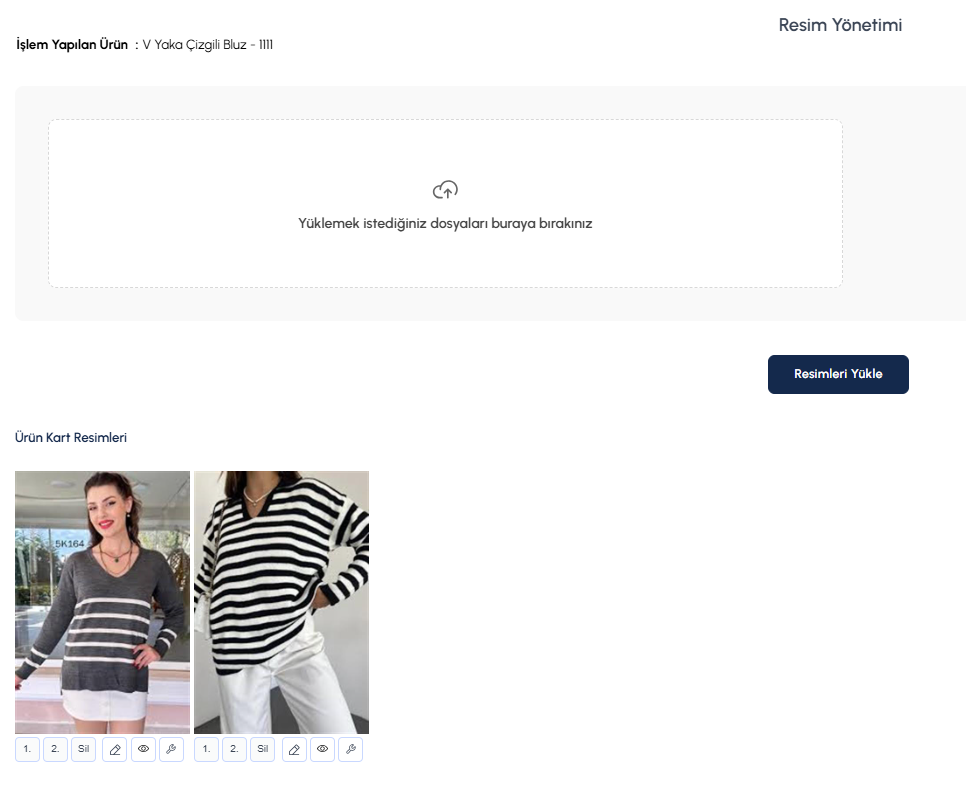
Task: Delete gray sweater image with Sil
Action: 84,749
